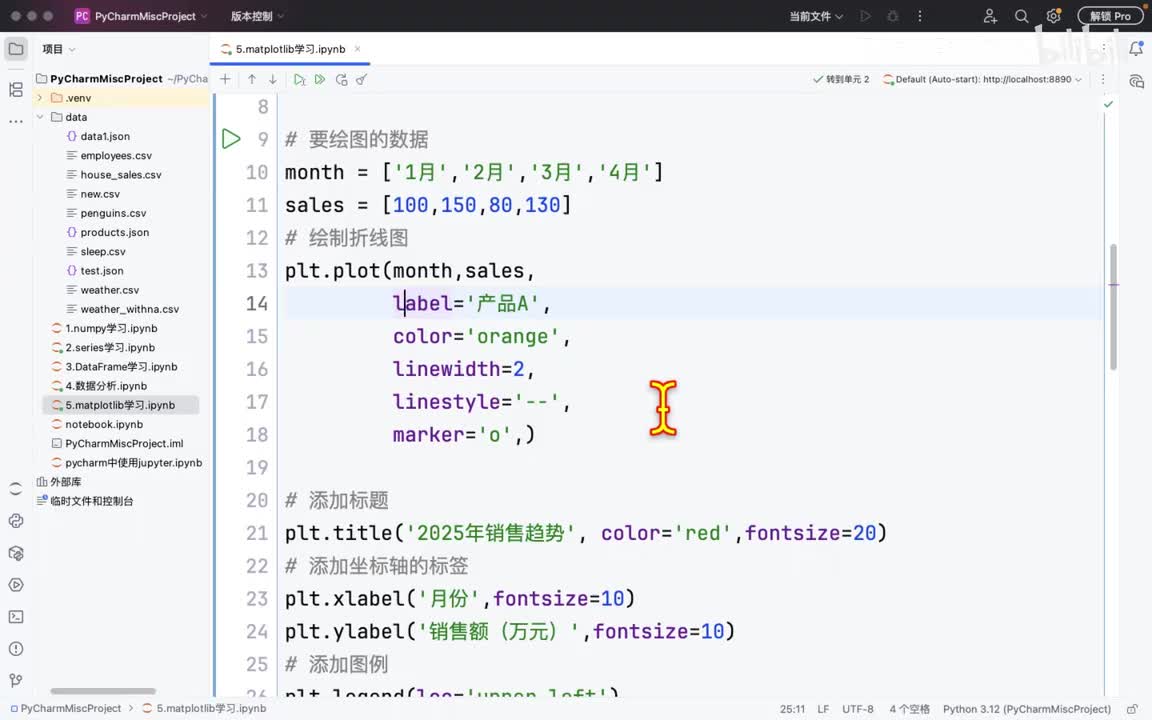Open Jupyter server Default (Auto-start) dropdown
1152x720 pixels.
pyautogui.click(x=982, y=79)
